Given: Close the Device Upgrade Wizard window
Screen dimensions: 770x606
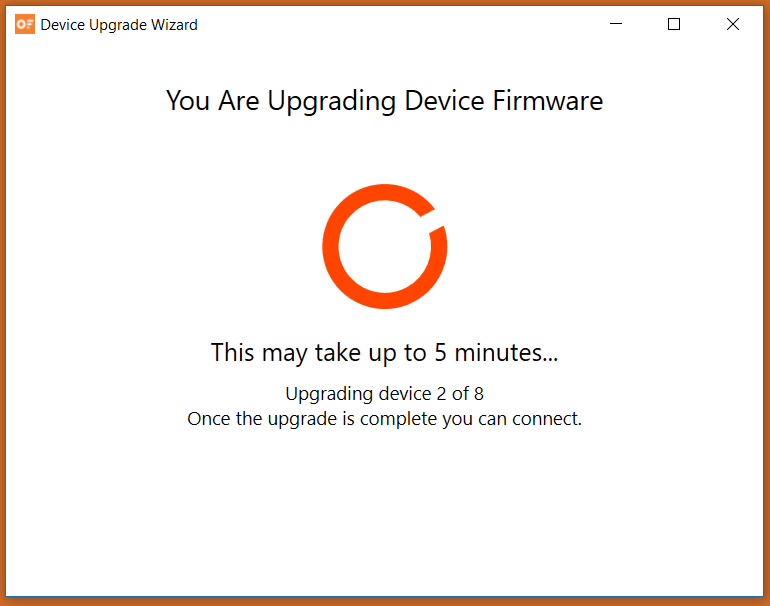Looking at the screenshot, I should coord(733,24).
